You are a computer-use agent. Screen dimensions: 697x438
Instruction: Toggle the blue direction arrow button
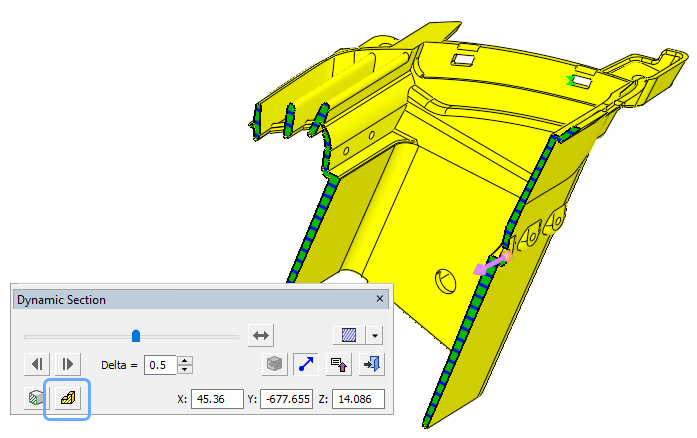click(x=306, y=364)
